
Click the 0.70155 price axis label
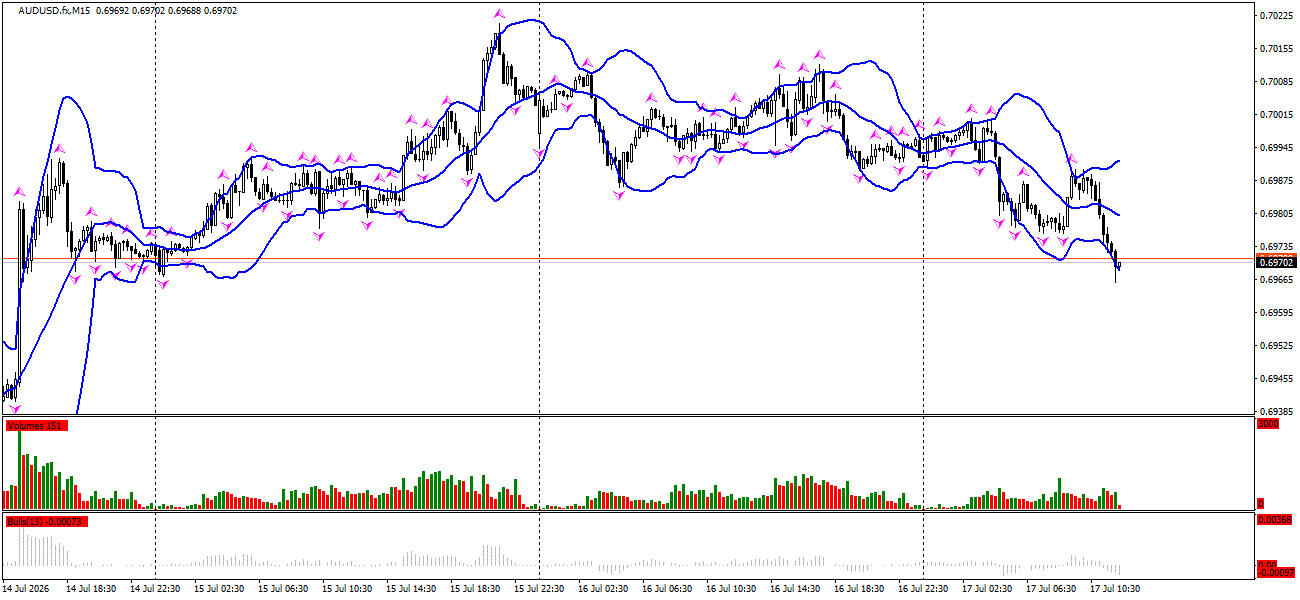coord(1277,48)
